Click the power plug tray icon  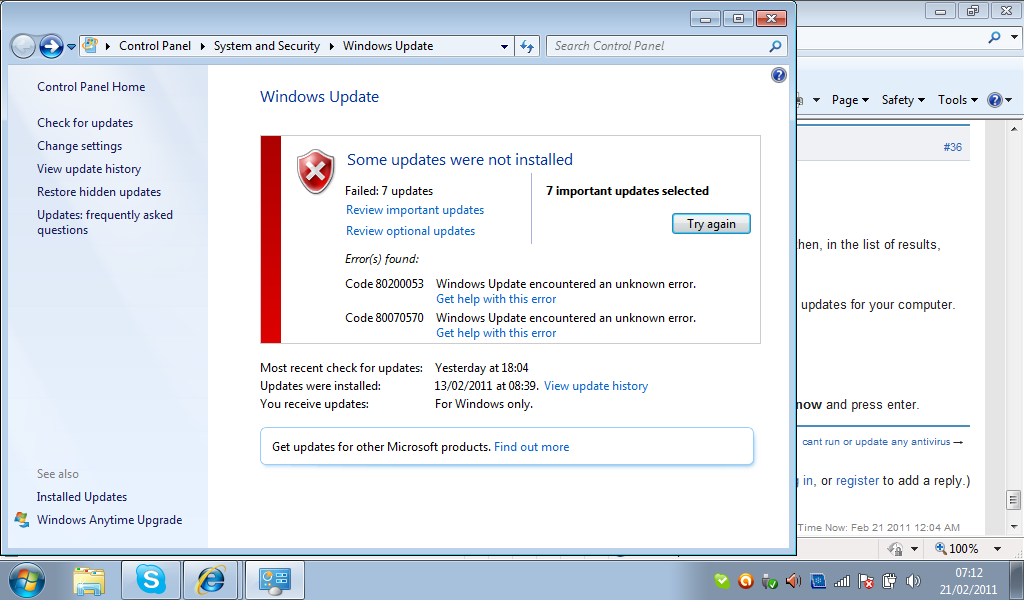click(x=889, y=580)
